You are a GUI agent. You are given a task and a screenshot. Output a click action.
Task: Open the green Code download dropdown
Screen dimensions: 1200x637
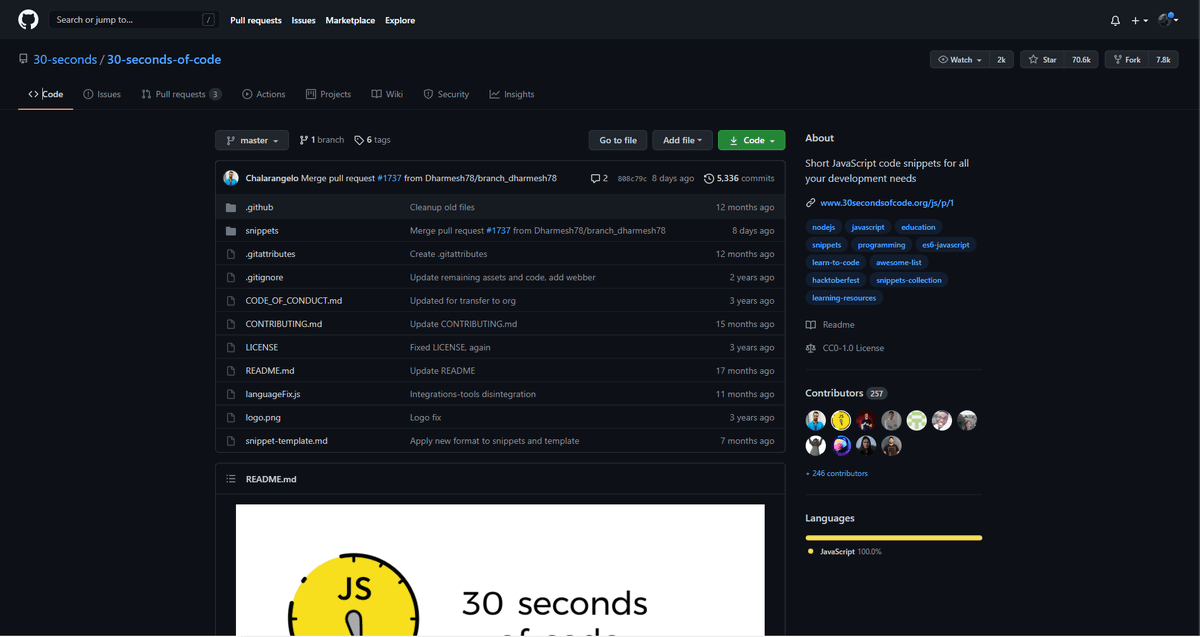point(752,141)
